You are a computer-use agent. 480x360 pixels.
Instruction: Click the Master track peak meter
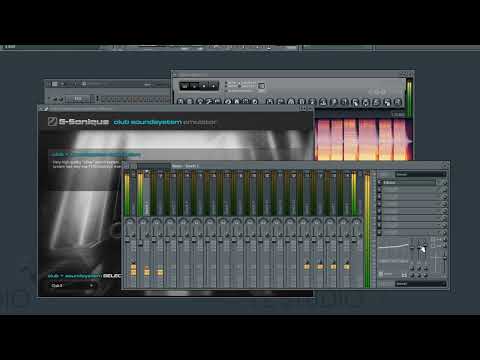pyautogui.click(x=127, y=194)
